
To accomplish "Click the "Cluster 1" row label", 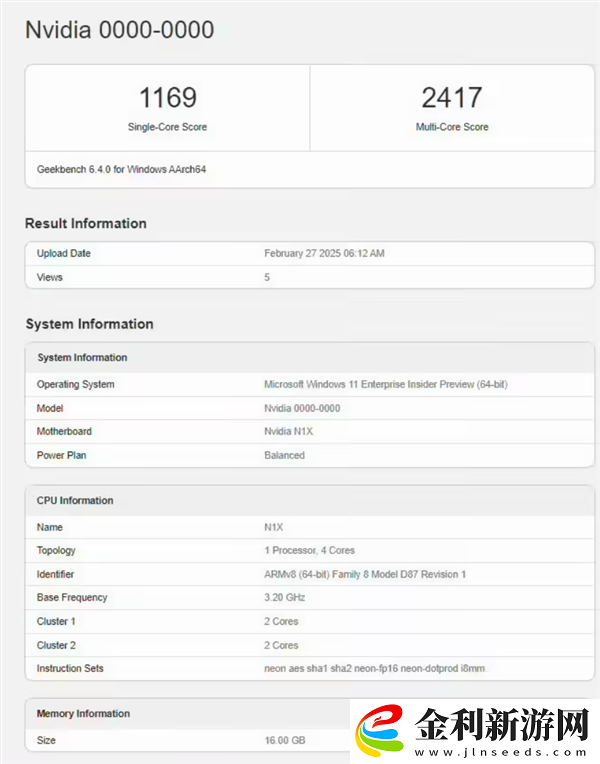I will coord(56,621).
